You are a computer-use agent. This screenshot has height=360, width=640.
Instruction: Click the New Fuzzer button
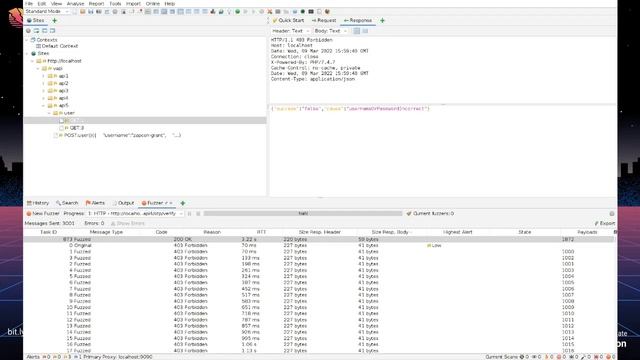click(x=43, y=213)
